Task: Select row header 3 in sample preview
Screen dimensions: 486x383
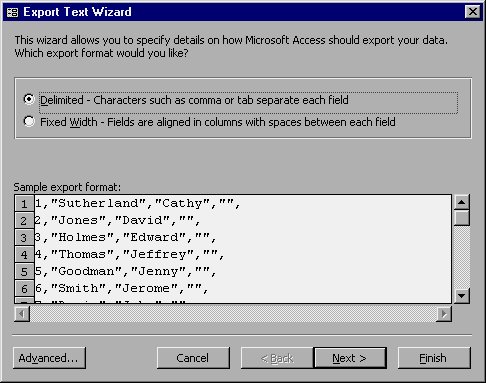Action: tap(24, 238)
